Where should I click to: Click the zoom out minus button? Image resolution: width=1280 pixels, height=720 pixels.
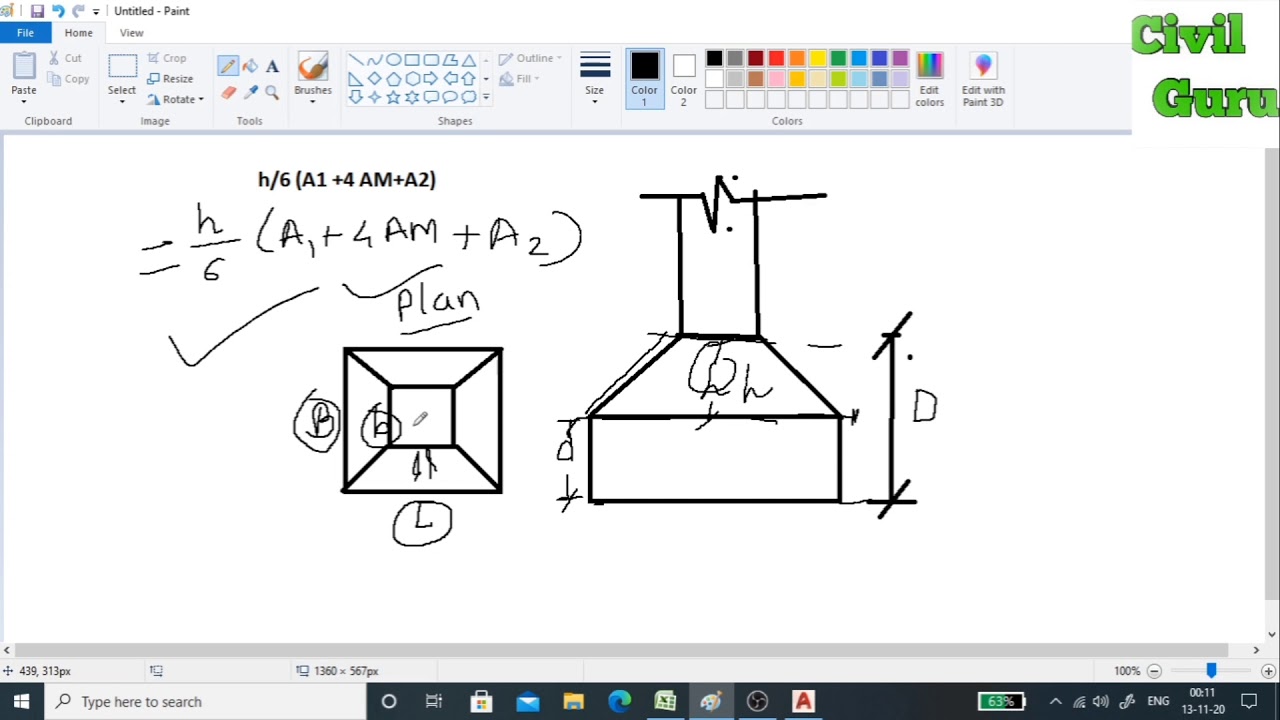tap(1154, 671)
